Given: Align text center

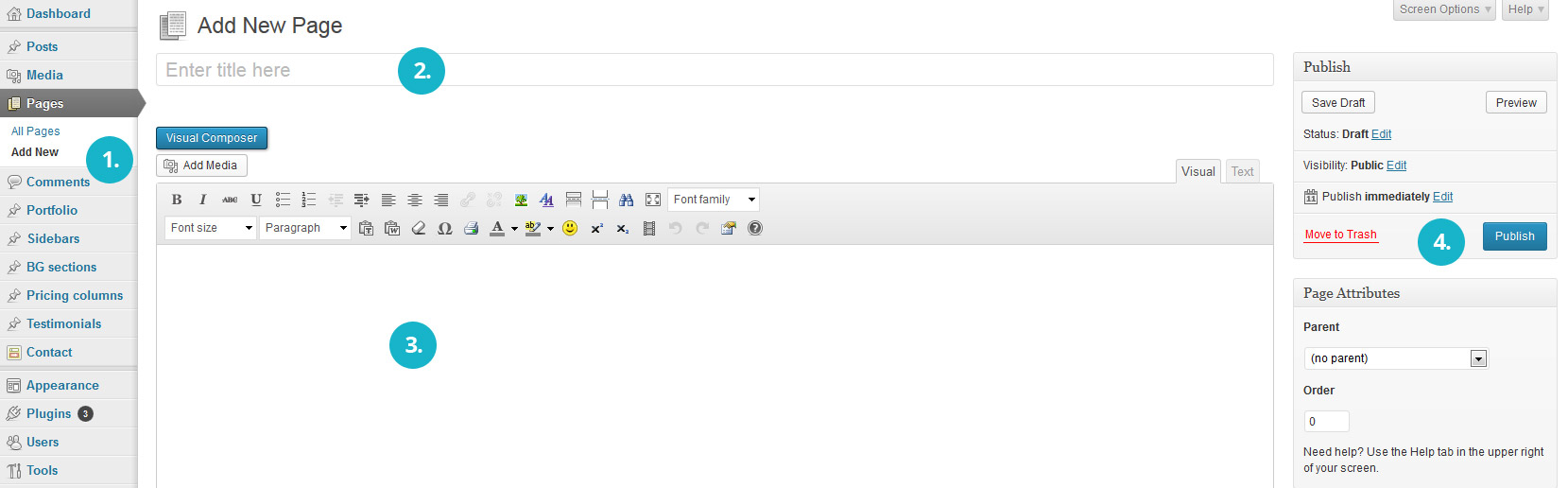Looking at the screenshot, I should tap(415, 200).
